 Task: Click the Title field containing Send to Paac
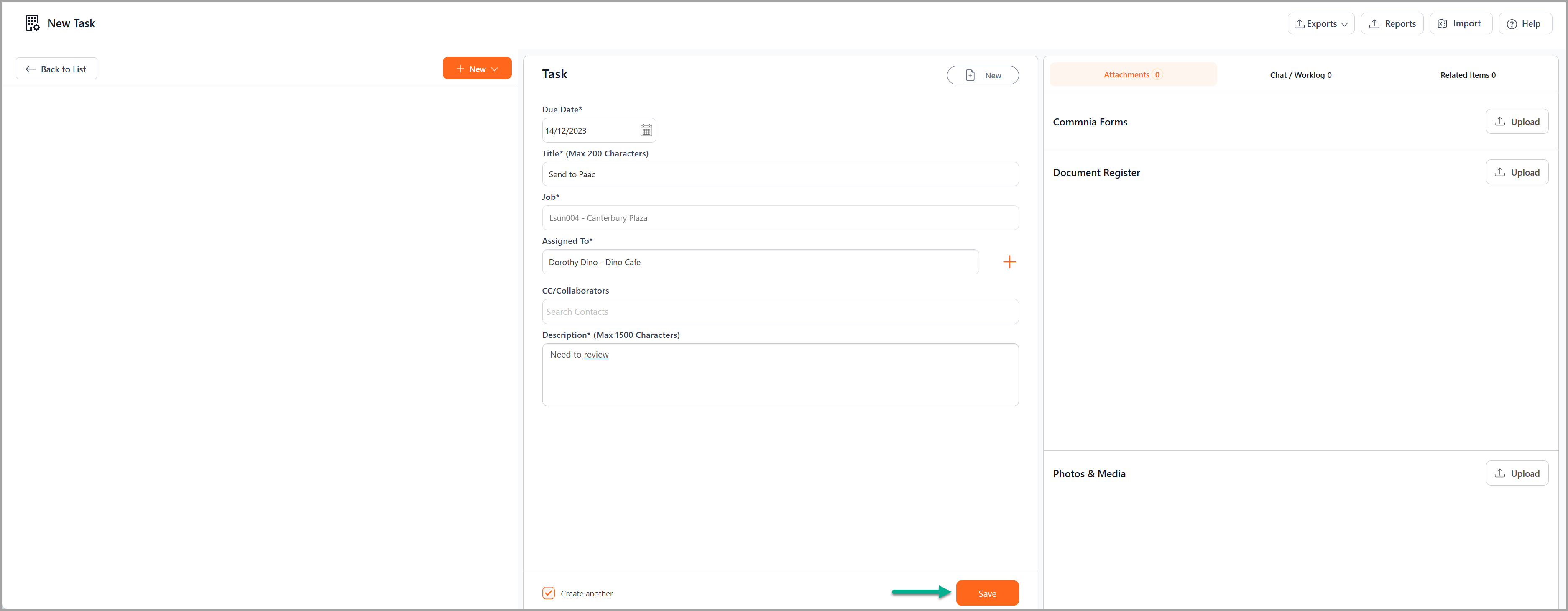click(780, 174)
